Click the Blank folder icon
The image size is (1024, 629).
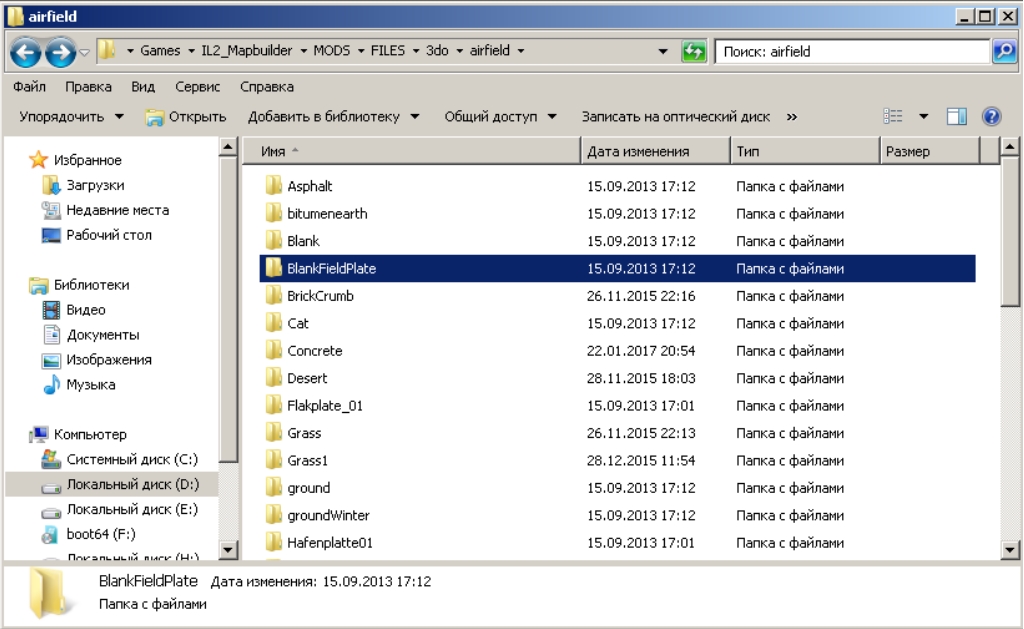(274, 240)
